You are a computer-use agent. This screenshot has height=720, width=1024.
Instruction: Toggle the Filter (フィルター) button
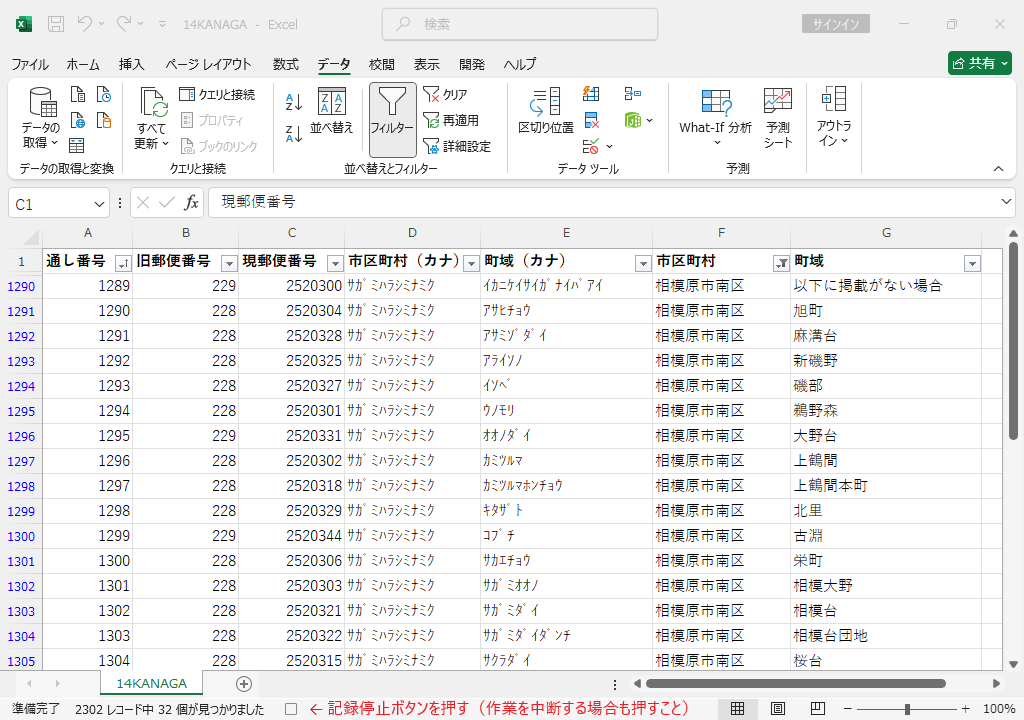point(392,120)
